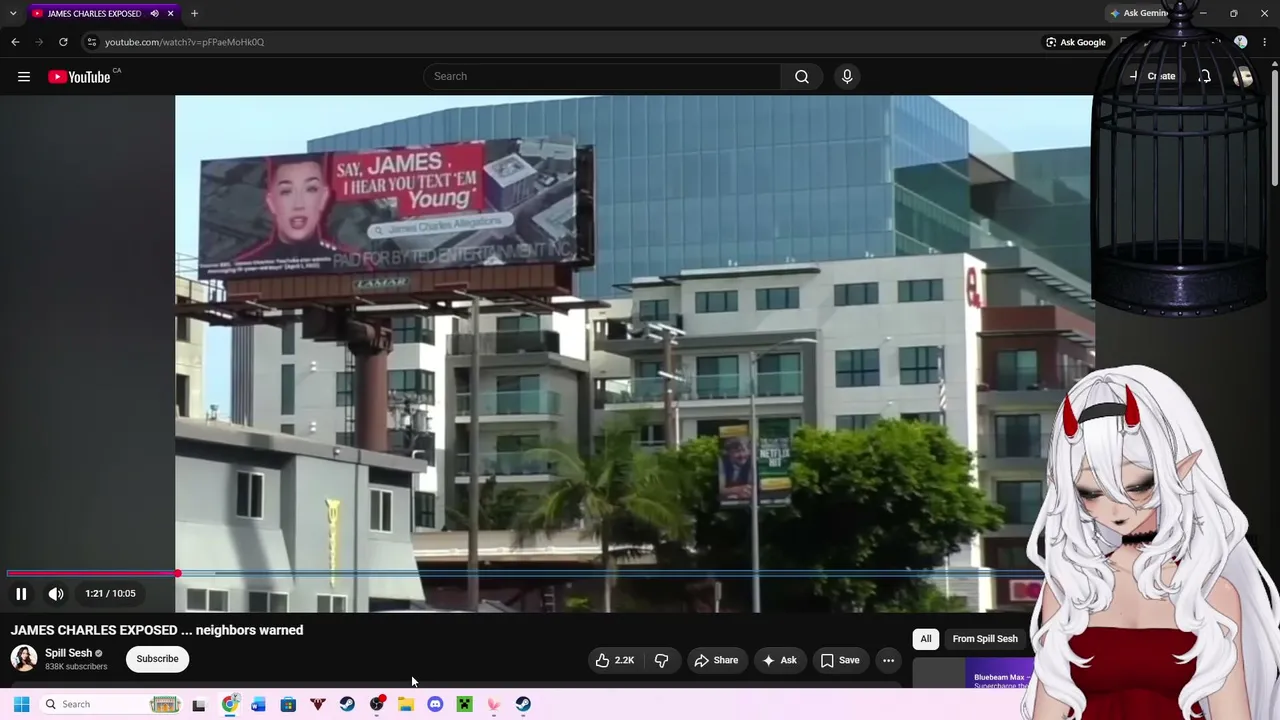The width and height of the screenshot is (1280, 720).
Task: Focus the address bar URL
Action: pyautogui.click(x=184, y=42)
